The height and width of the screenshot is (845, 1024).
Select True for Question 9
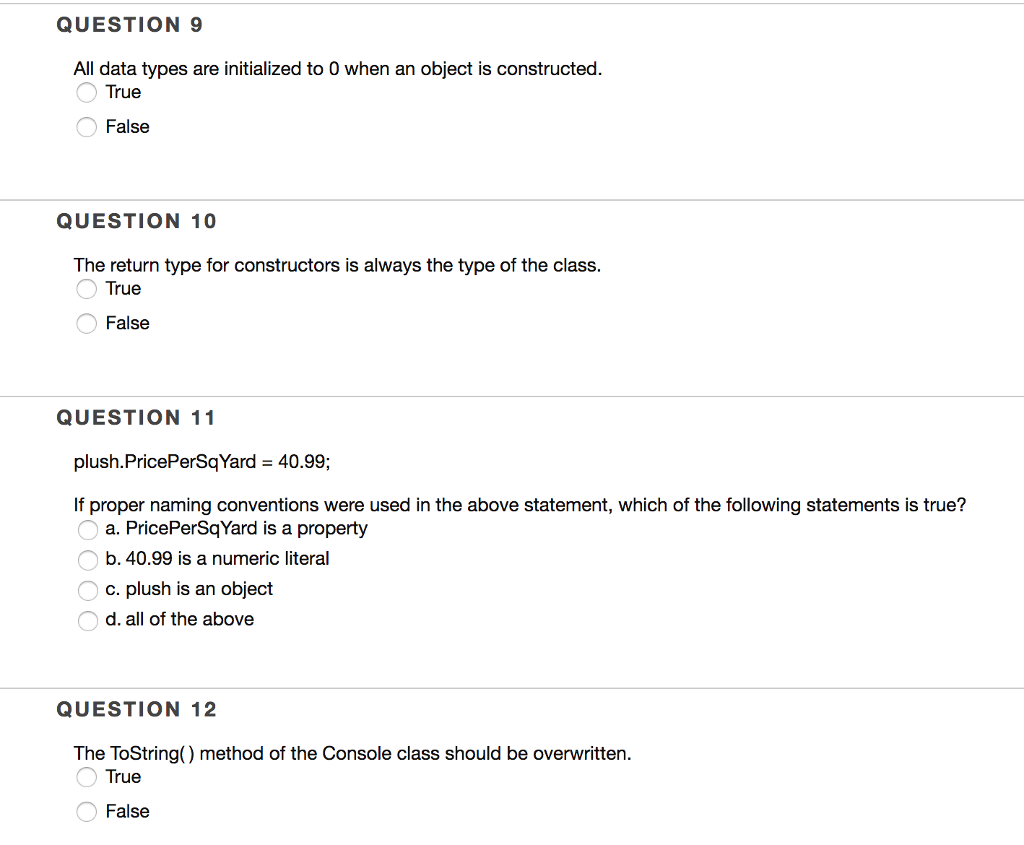coord(86,92)
